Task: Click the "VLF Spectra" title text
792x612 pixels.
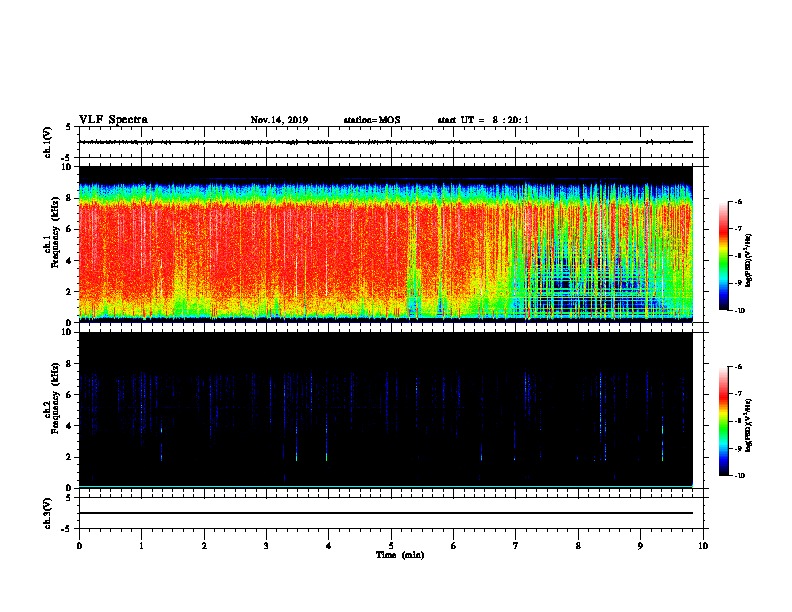Action: pos(114,120)
